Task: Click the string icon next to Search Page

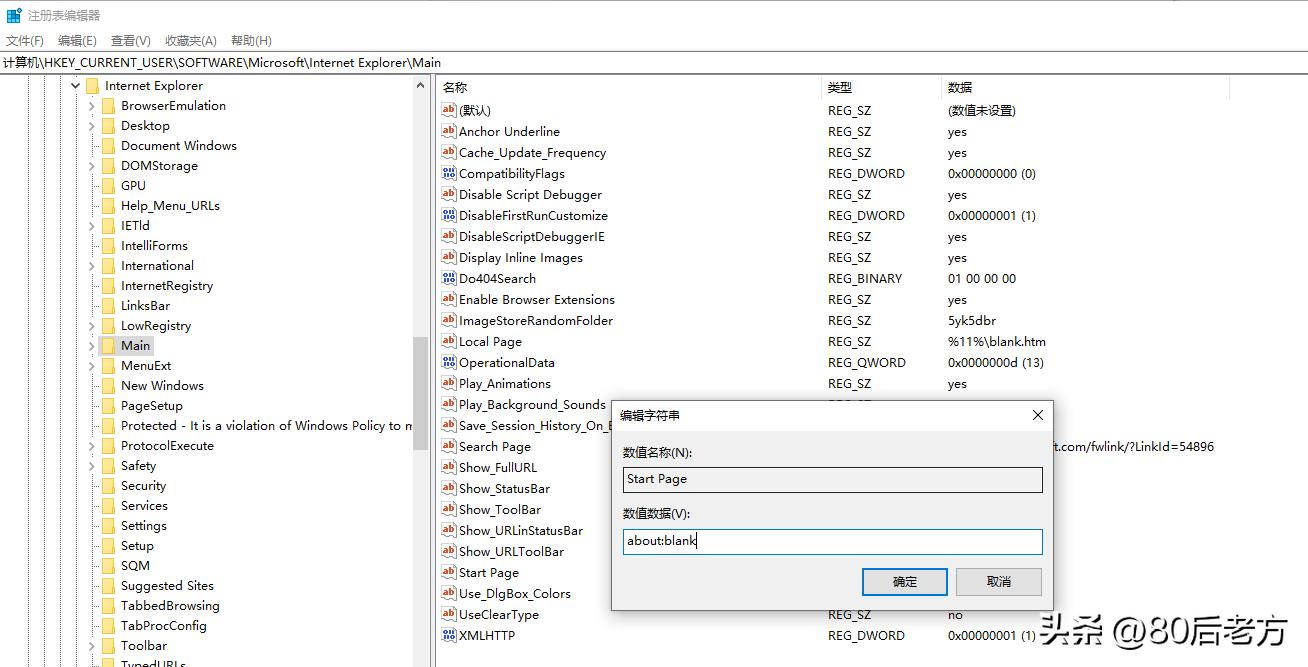Action: click(x=449, y=446)
